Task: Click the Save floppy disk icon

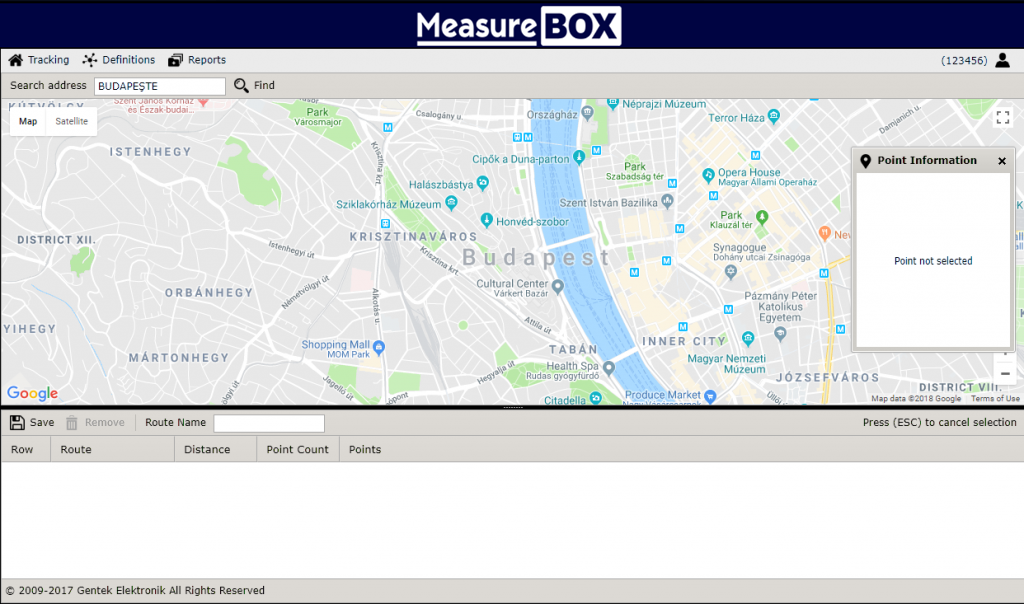Action: [17, 423]
